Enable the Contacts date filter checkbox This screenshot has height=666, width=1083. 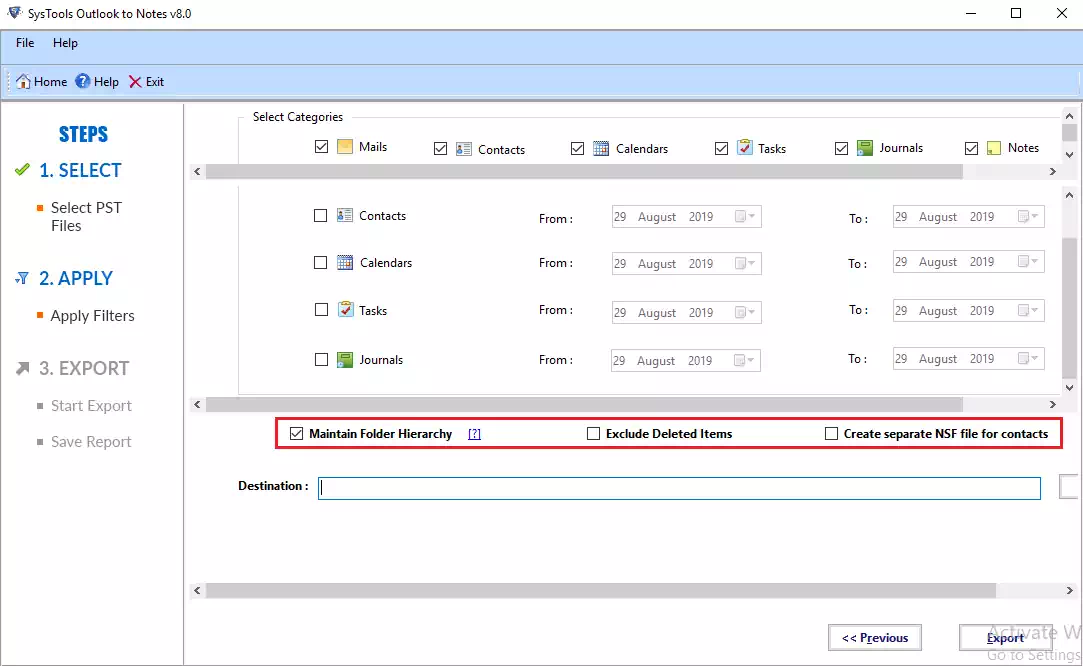[x=320, y=216]
